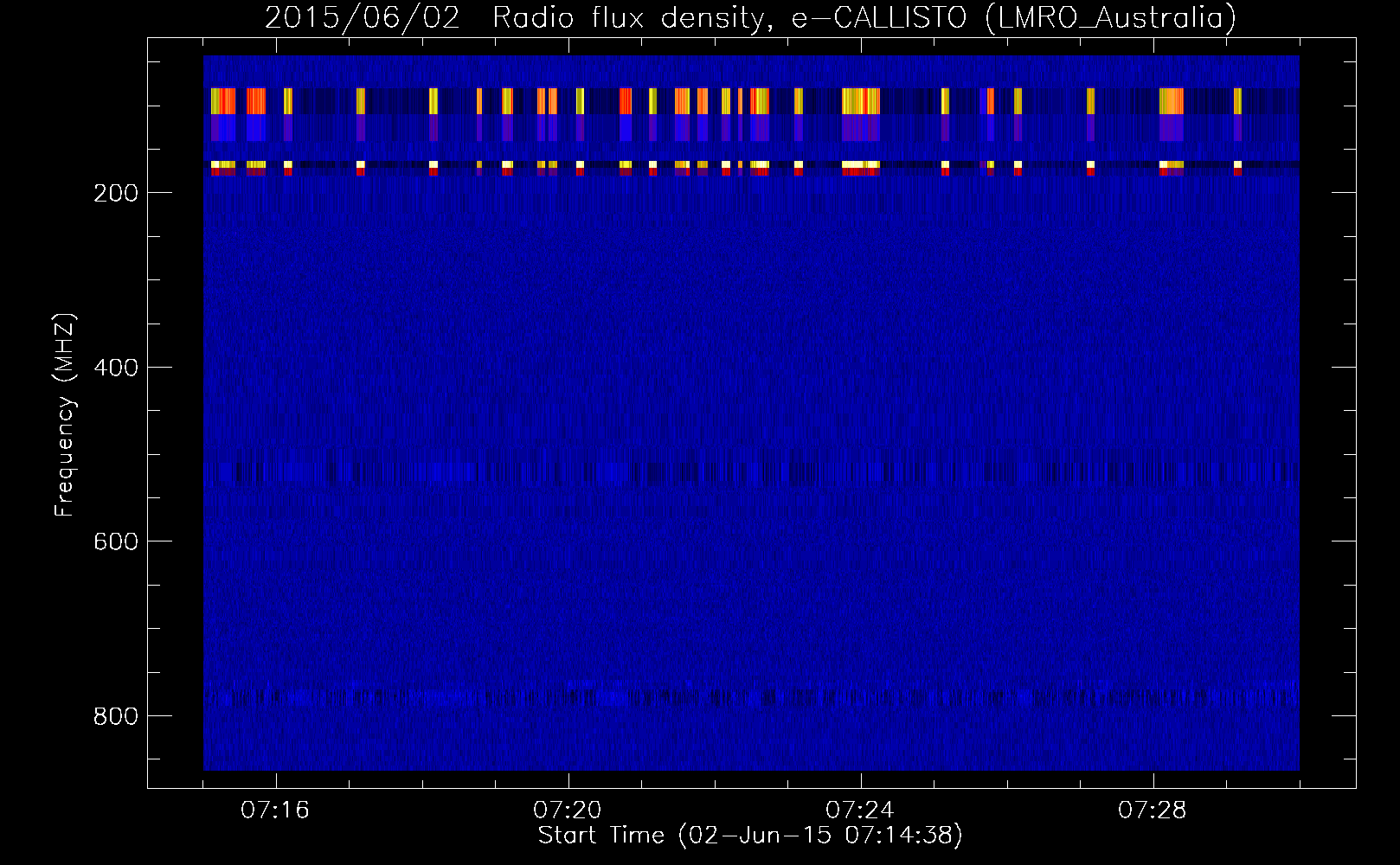
Task: Click the plot title "Radio flux density, e-CALLISTO (LMRO_Australia)"
Action: click(x=864, y=17)
